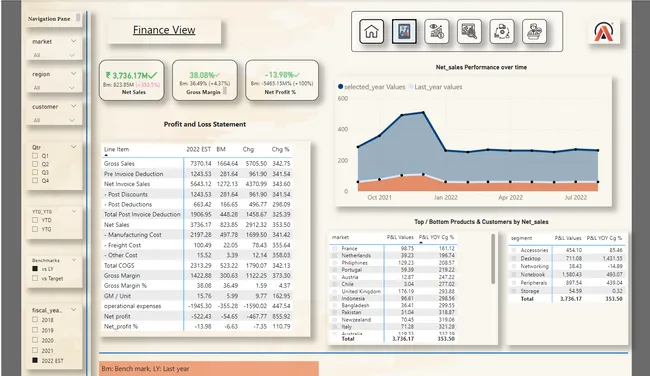
Task: Click the Networking segment row
Action: pyautogui.click(x=567, y=266)
